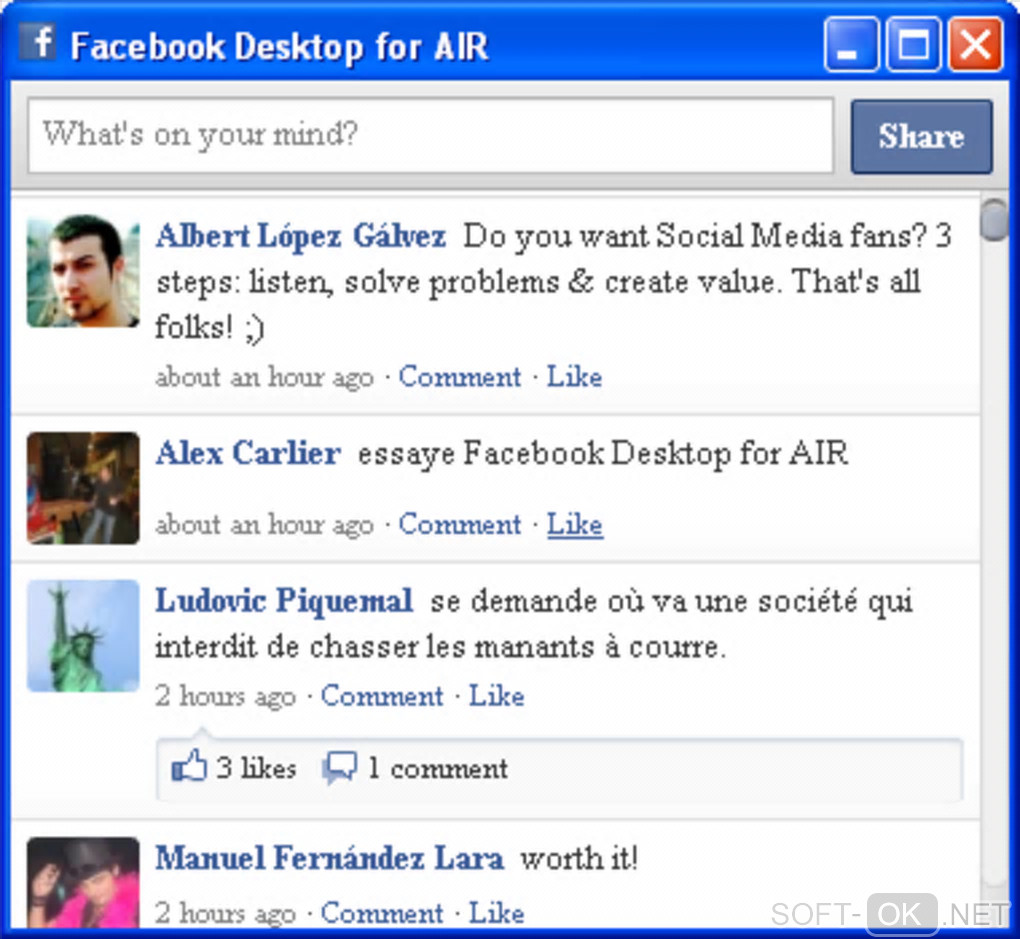Click Manuel Fernández Lara's profile photo
Viewport: 1020px width, 939px height.
(83, 883)
